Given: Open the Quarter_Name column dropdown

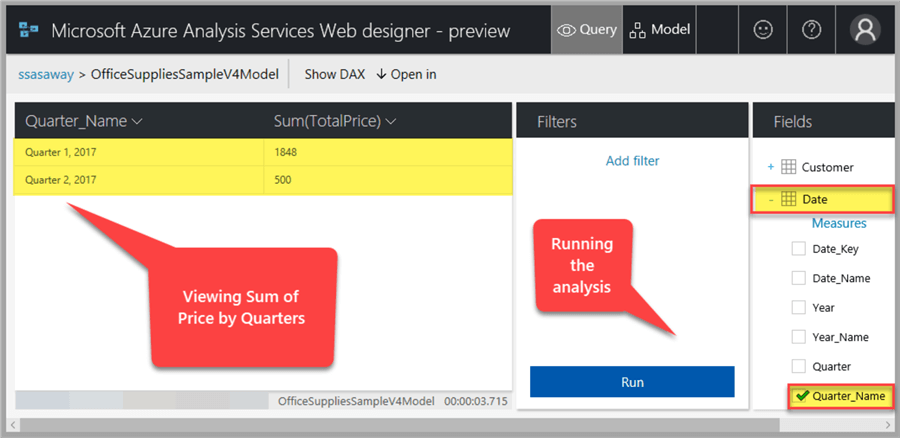Looking at the screenshot, I should coord(137,121).
